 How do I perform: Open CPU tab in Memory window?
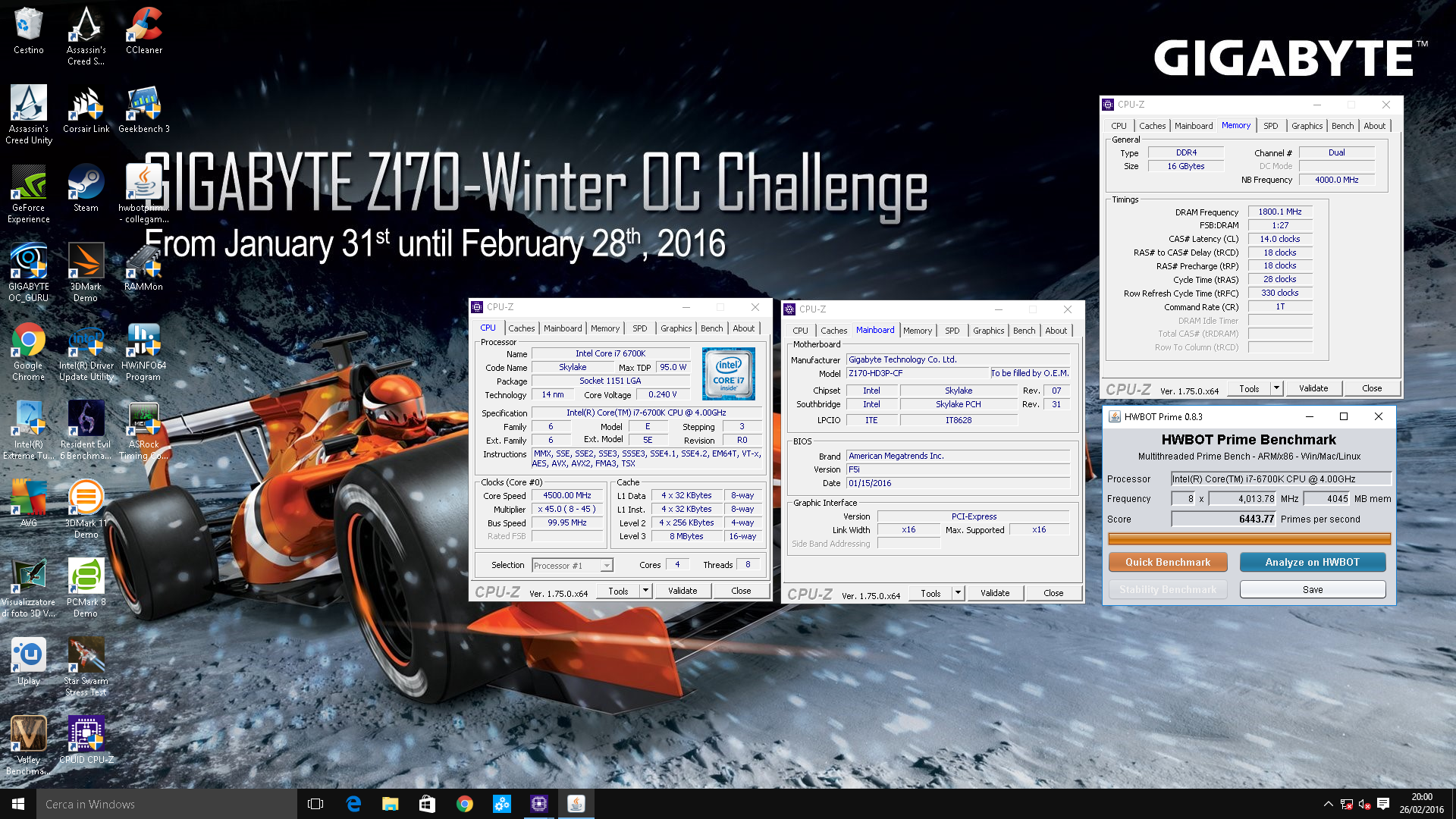point(1119,126)
